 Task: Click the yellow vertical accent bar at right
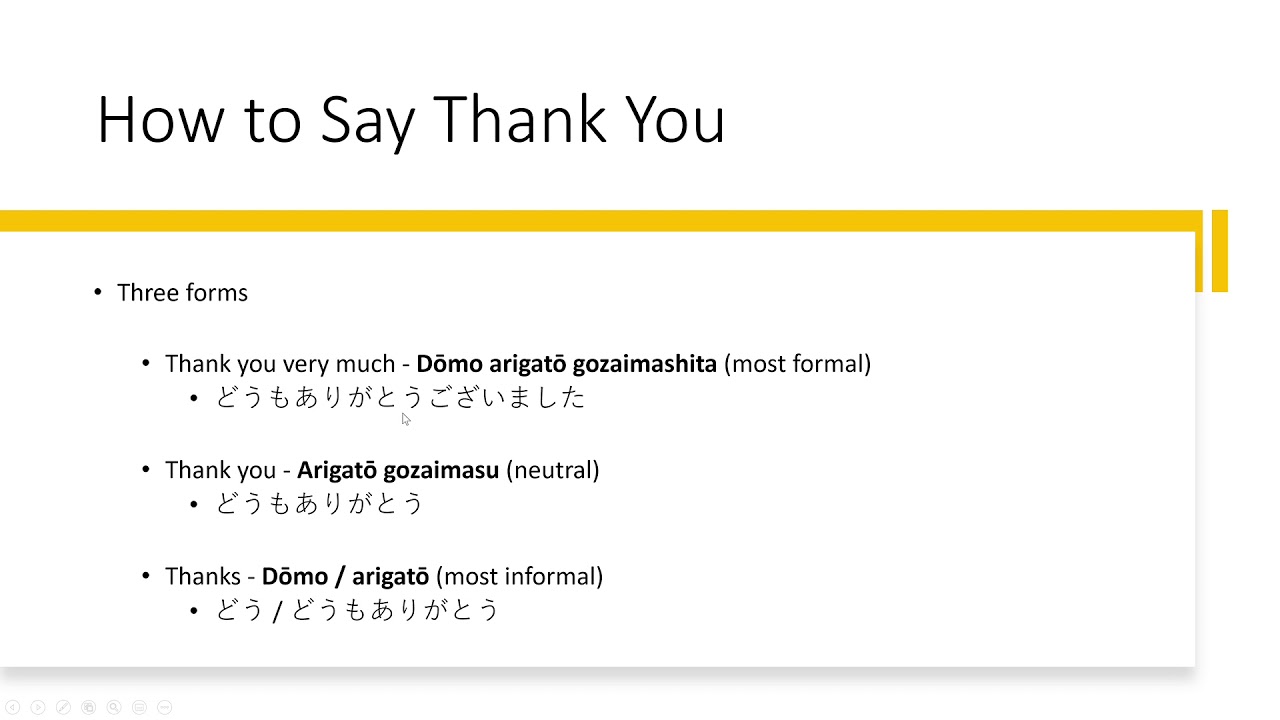coord(1220,251)
